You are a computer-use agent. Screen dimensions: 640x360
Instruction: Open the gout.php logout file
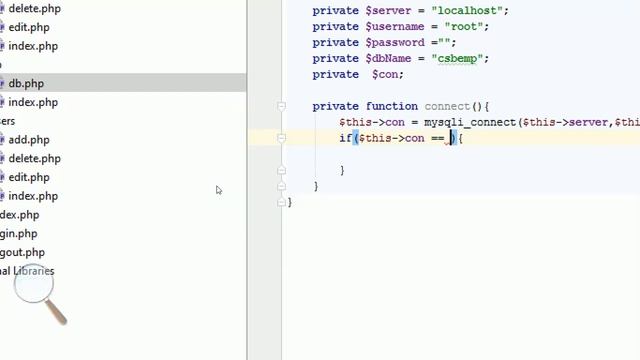[x=22, y=252]
